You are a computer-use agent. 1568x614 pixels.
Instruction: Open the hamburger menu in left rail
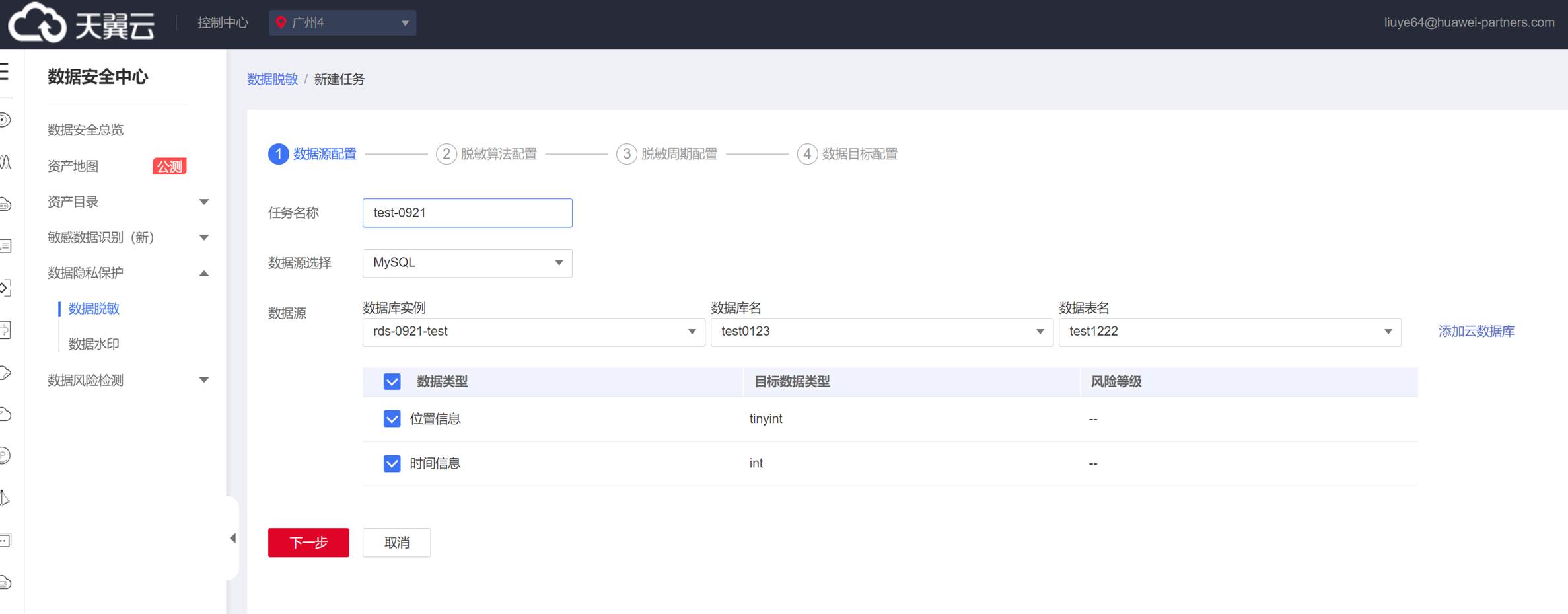(5, 71)
